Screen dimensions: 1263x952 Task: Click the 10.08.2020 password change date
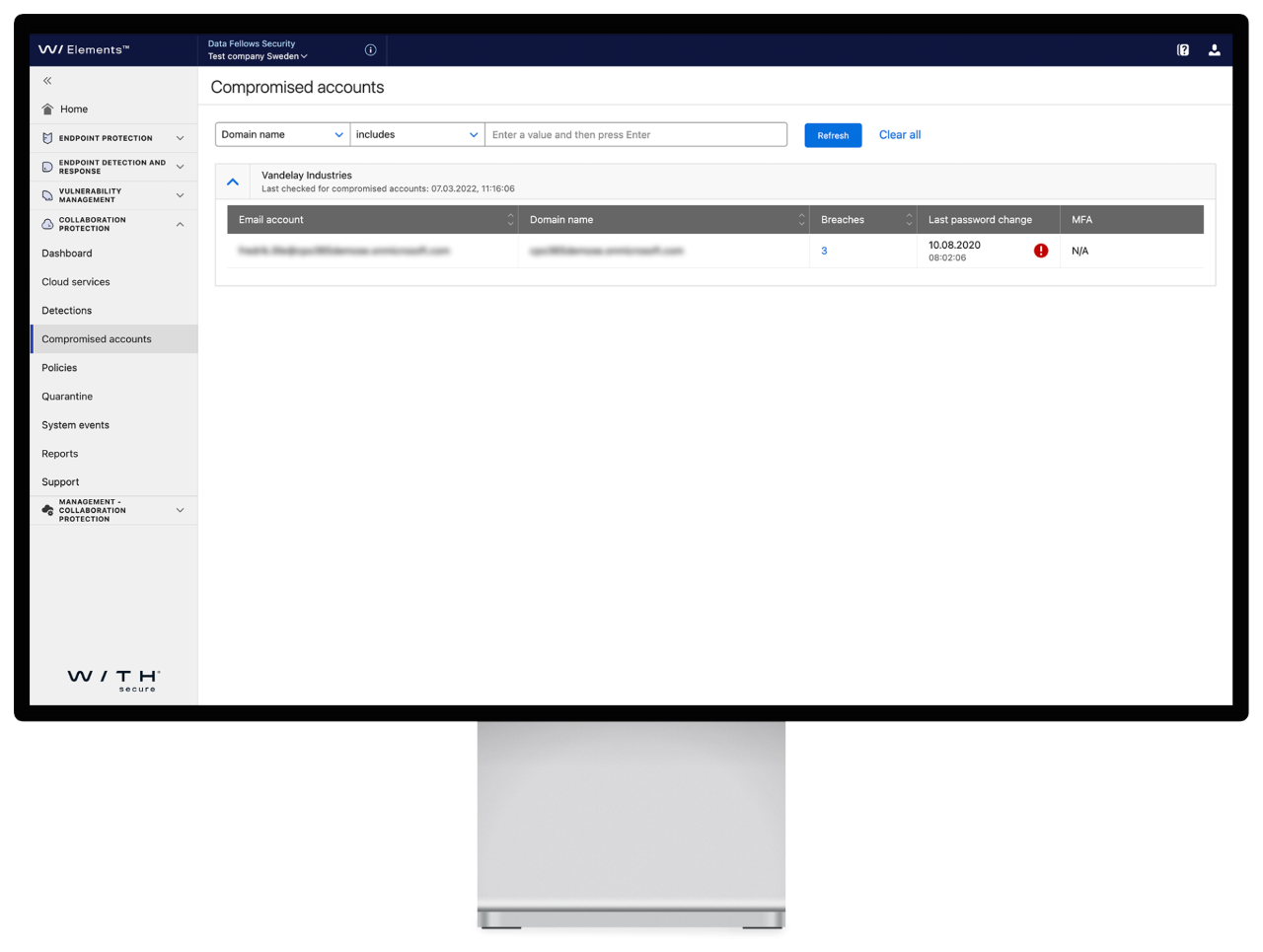(x=954, y=246)
